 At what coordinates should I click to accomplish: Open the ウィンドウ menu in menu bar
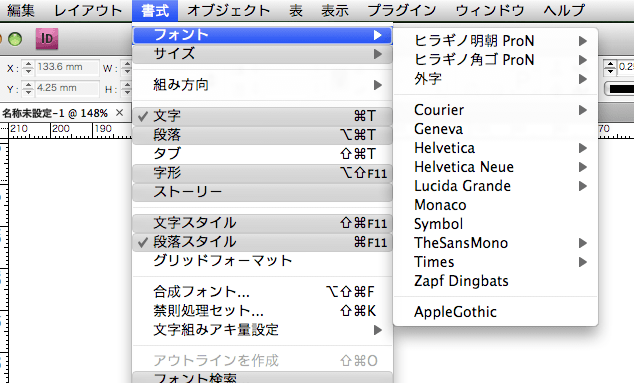(x=490, y=10)
